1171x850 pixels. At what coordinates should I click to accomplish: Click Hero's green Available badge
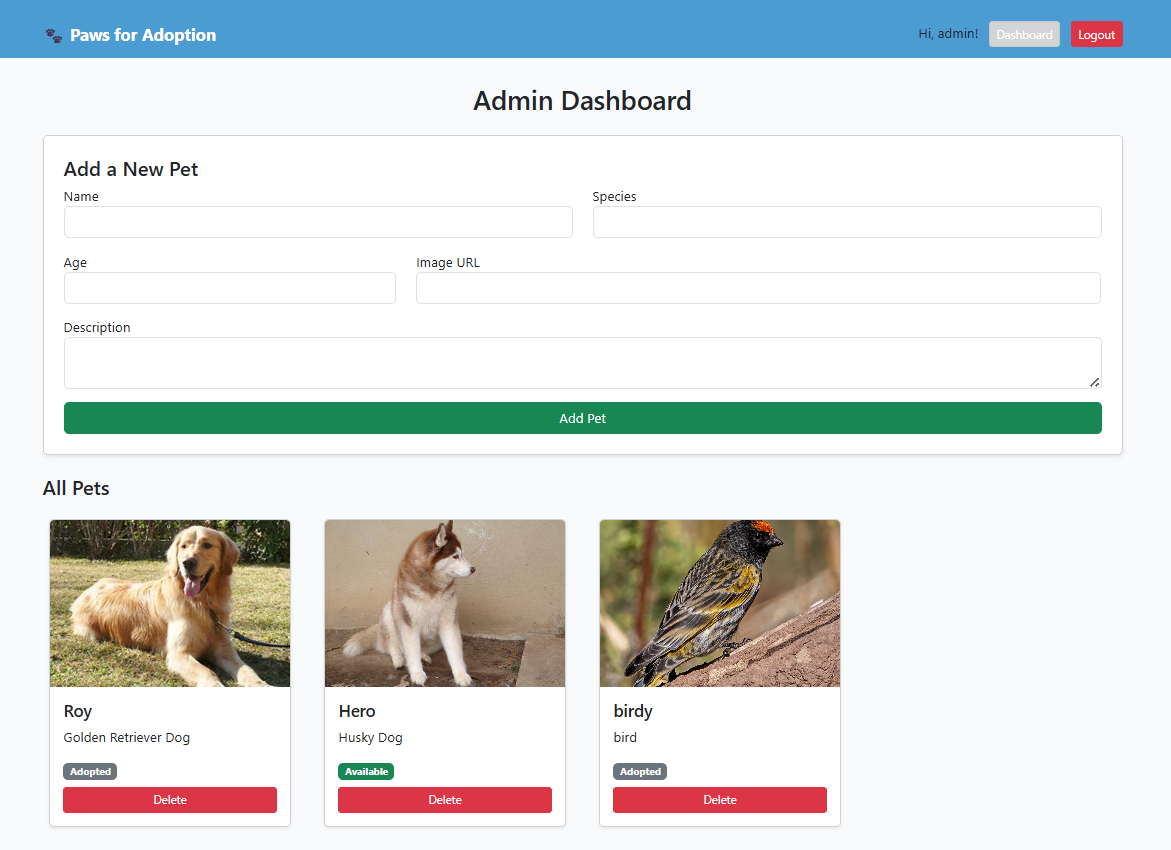click(366, 772)
